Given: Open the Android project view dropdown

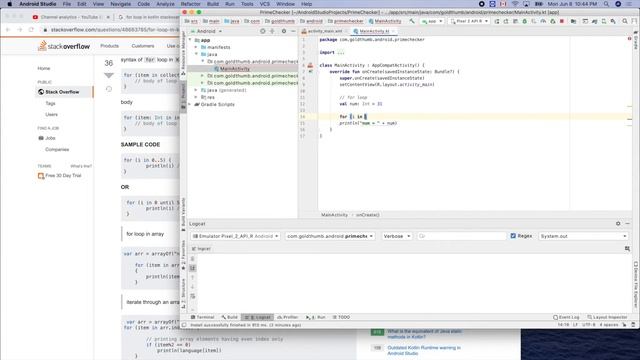Looking at the screenshot, I should coord(207,31).
